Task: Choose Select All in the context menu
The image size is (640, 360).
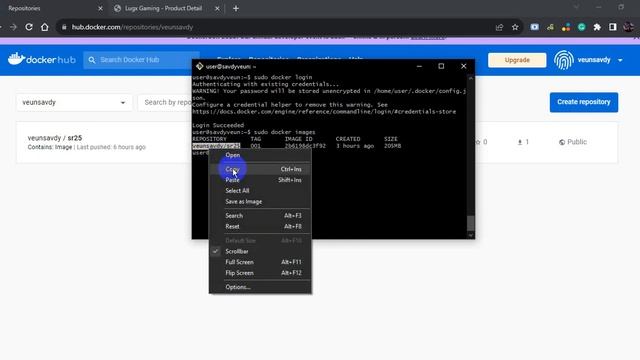Action: coord(260,191)
